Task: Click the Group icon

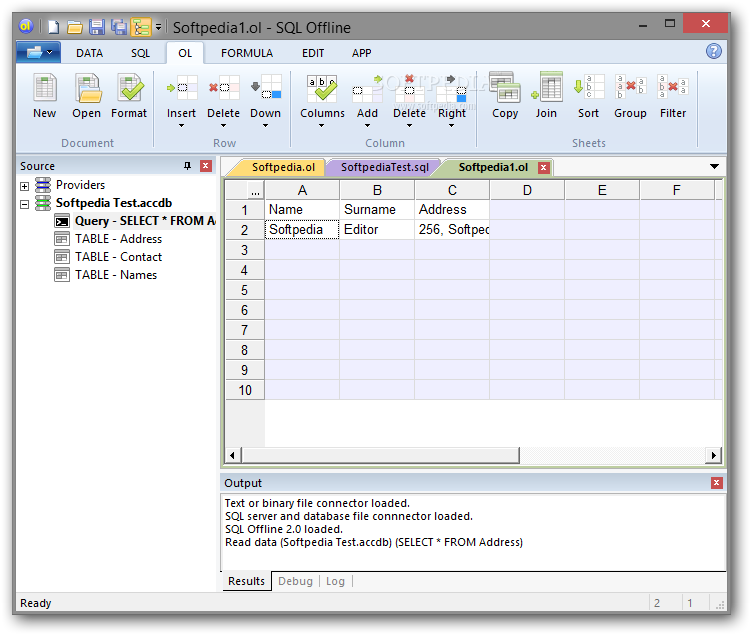Action: coord(631,87)
